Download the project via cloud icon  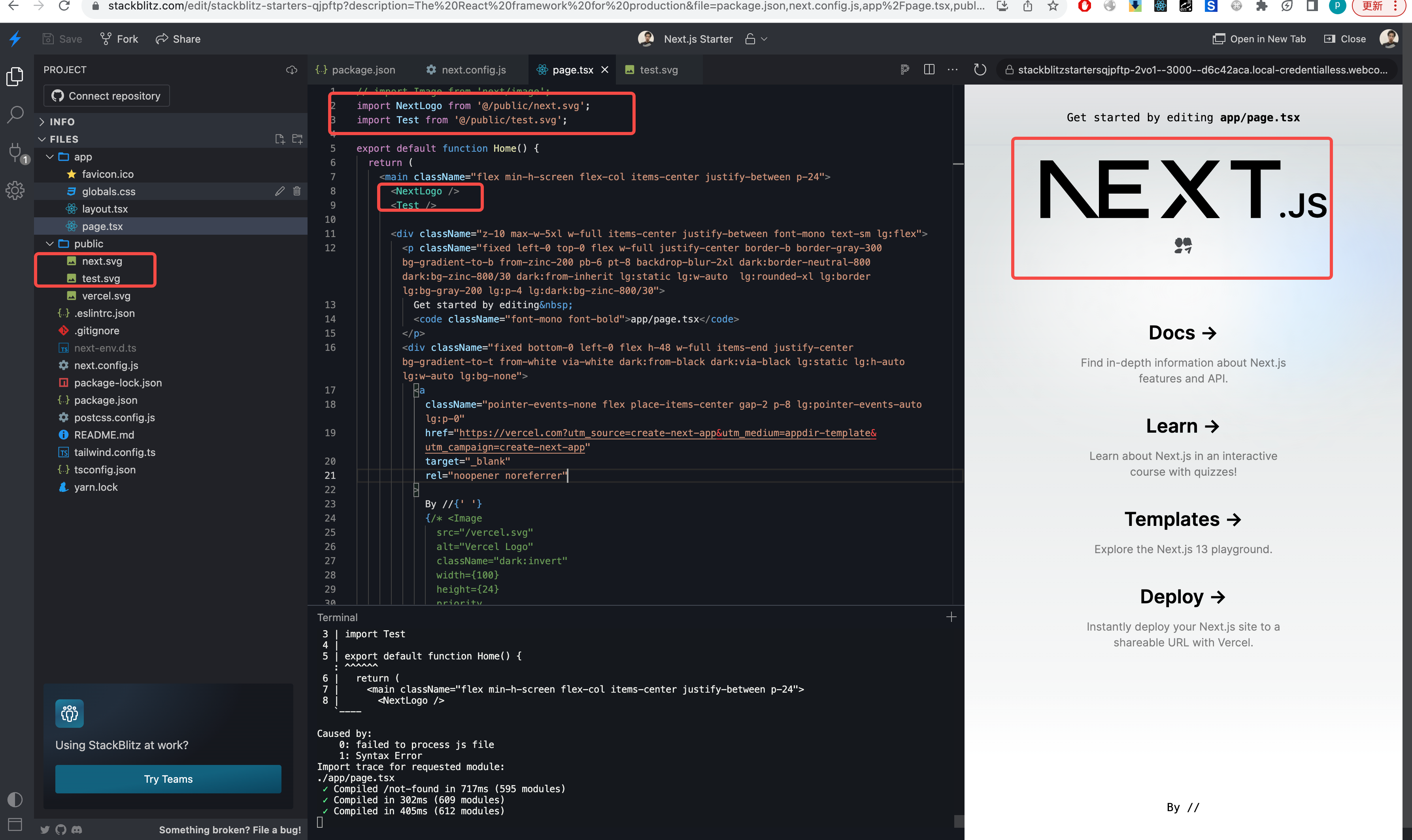(291, 70)
